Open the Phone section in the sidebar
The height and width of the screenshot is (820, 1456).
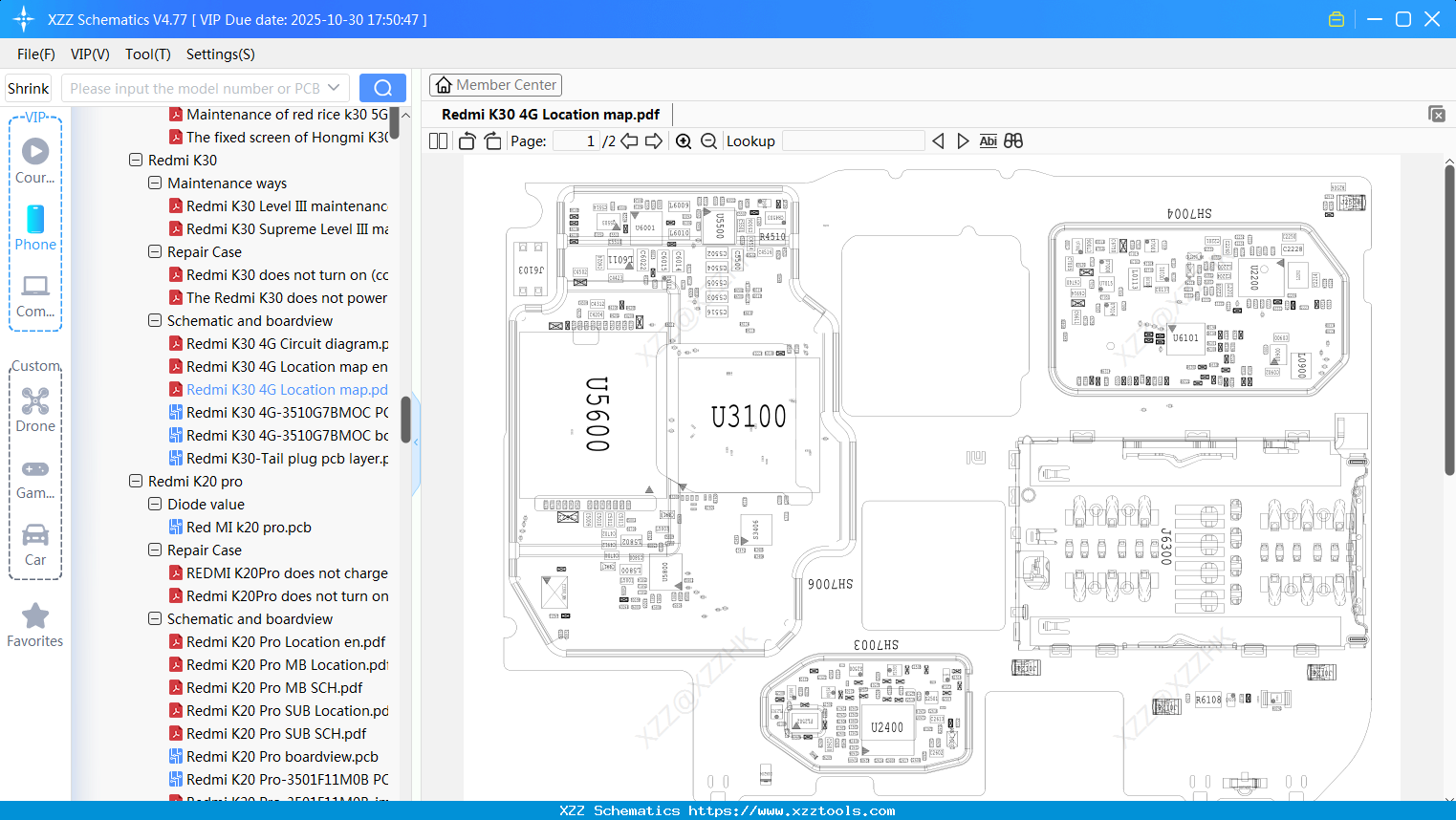pyautogui.click(x=35, y=229)
